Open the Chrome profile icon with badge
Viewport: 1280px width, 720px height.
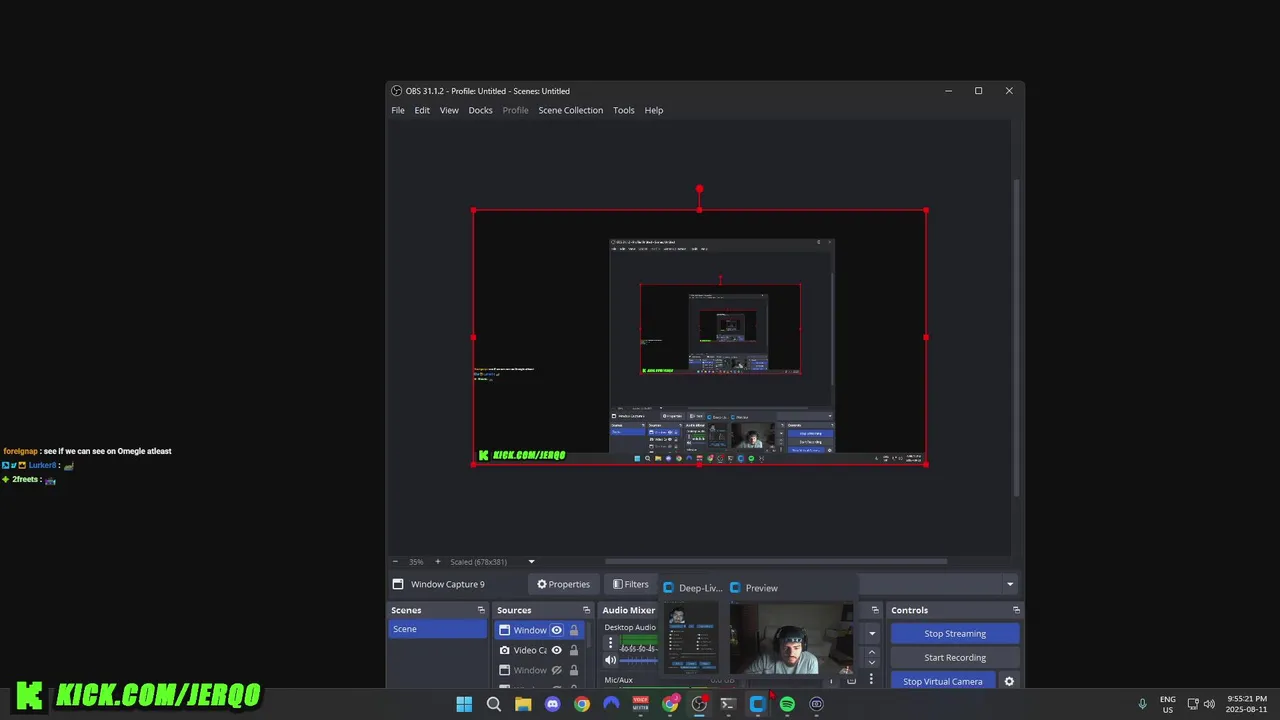coord(670,704)
